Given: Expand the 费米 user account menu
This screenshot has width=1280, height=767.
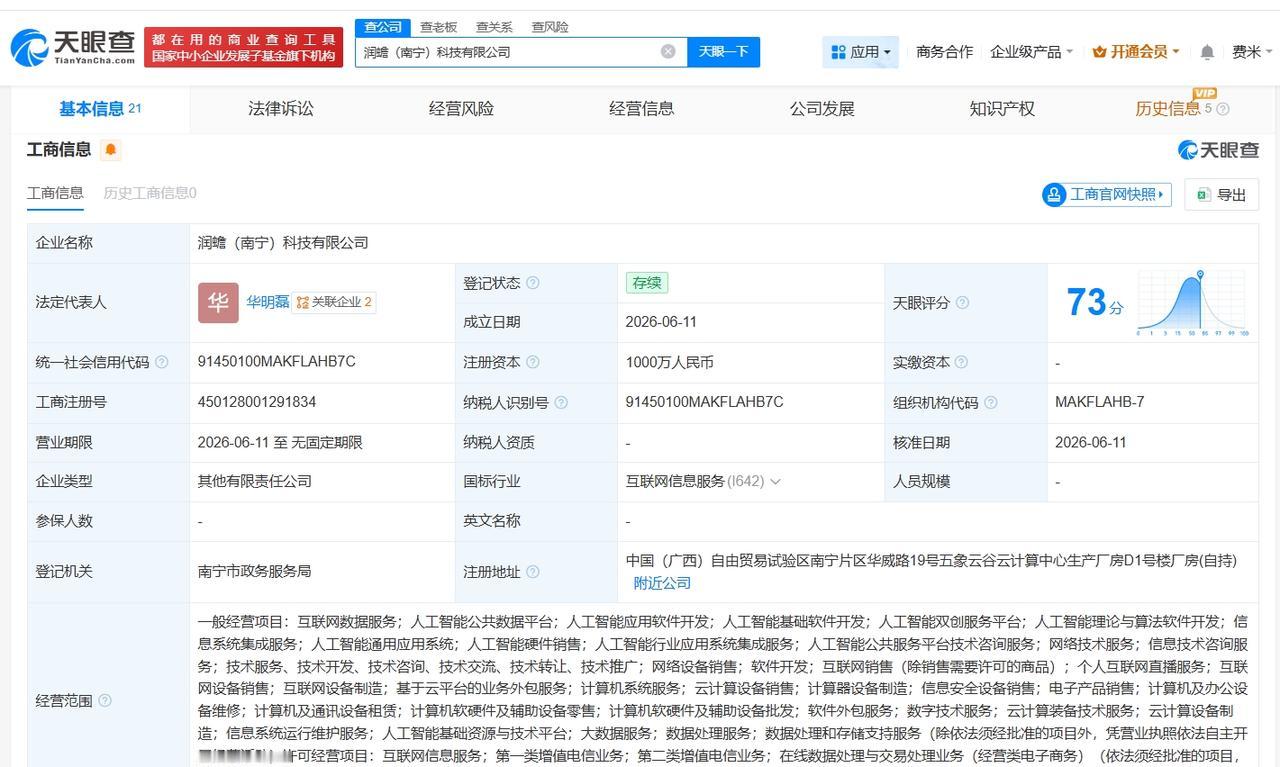Looking at the screenshot, I should pyautogui.click(x=1252, y=51).
